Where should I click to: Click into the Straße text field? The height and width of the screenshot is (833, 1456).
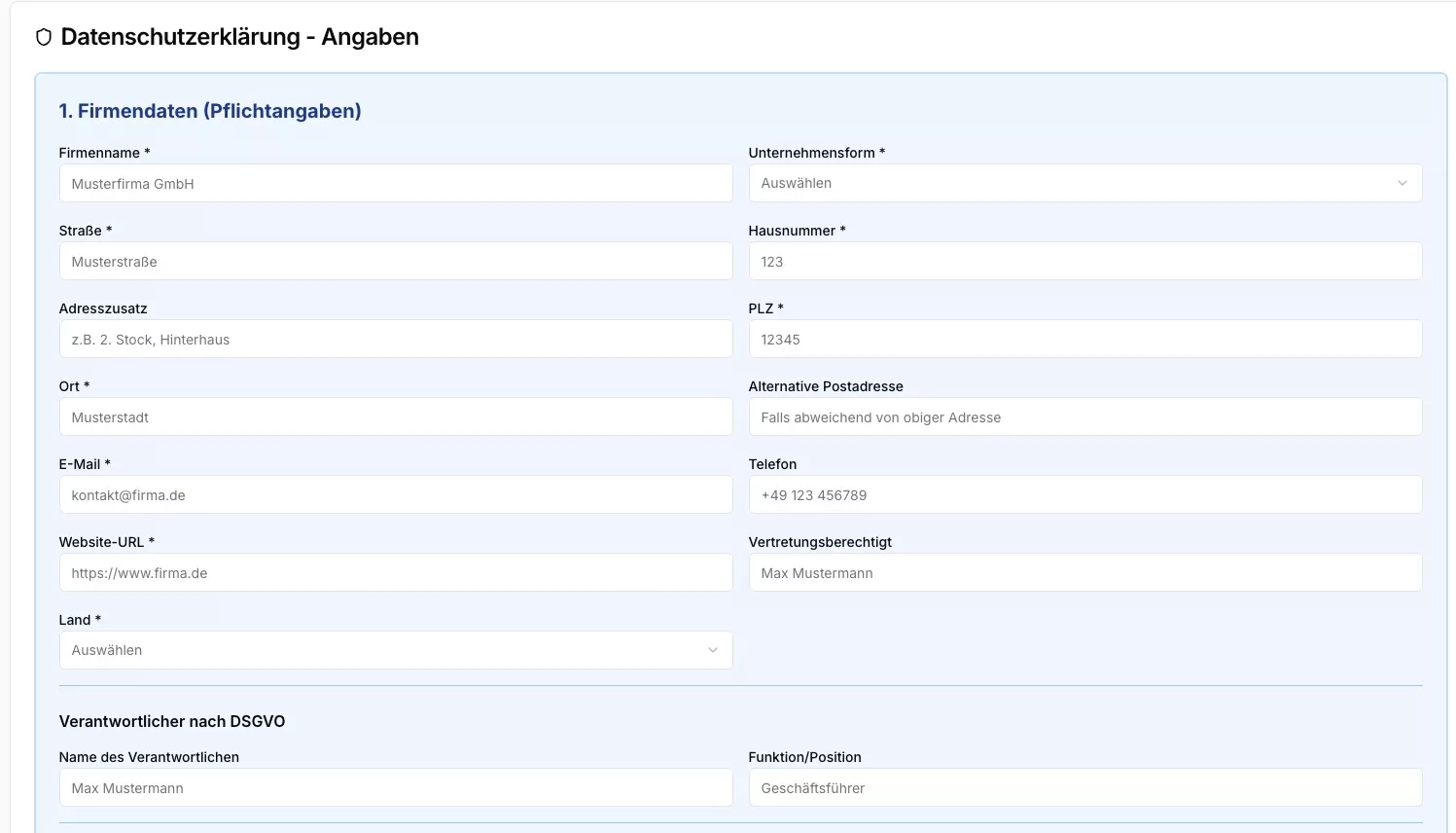coord(395,262)
